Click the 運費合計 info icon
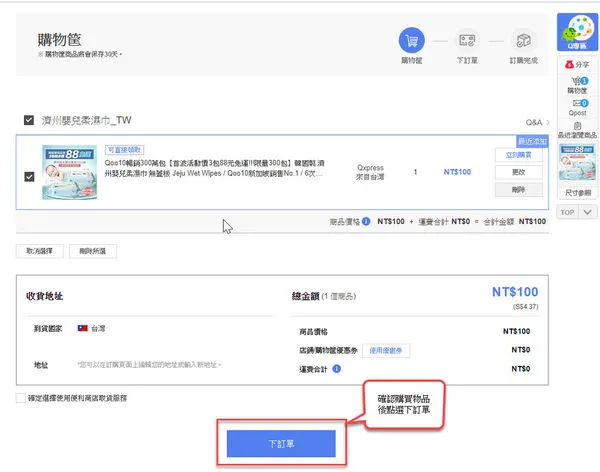 [337, 369]
